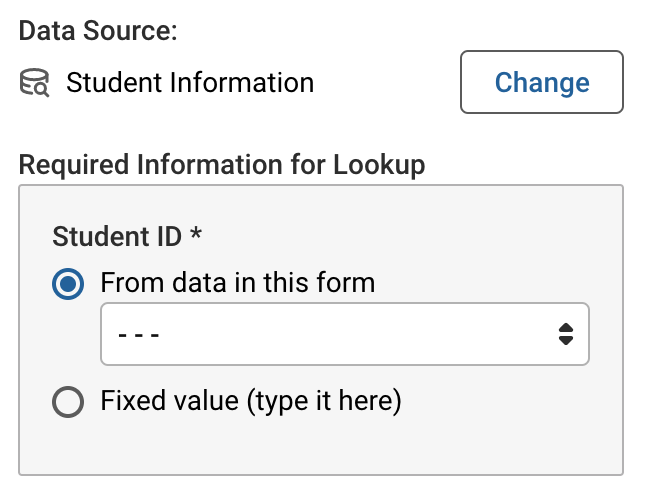Click the required asterisk beside Student ID
Viewport: 648px width, 494px height.
tap(196, 237)
